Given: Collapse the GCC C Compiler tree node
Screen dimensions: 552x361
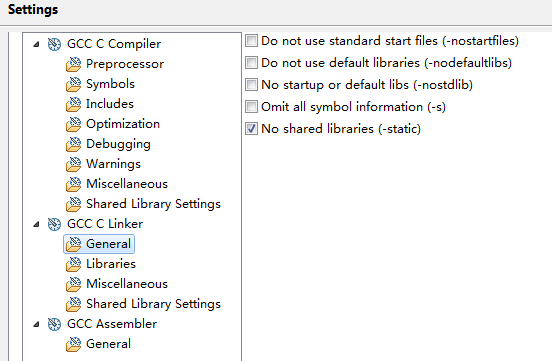Looking at the screenshot, I should [36, 44].
